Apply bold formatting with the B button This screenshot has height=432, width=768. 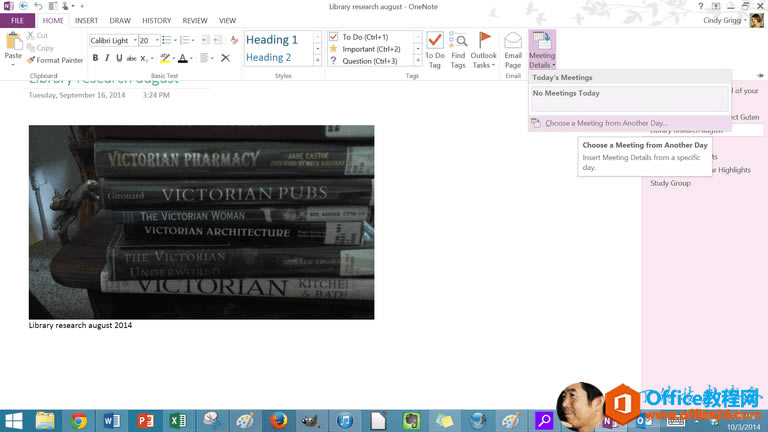pos(96,58)
